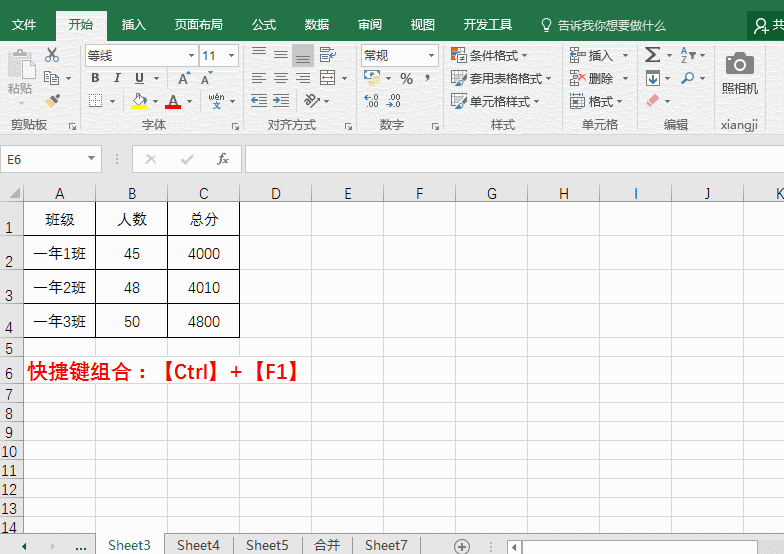The width and height of the screenshot is (784, 554).
Task: Click decrease decimal icon
Action: 394,101
